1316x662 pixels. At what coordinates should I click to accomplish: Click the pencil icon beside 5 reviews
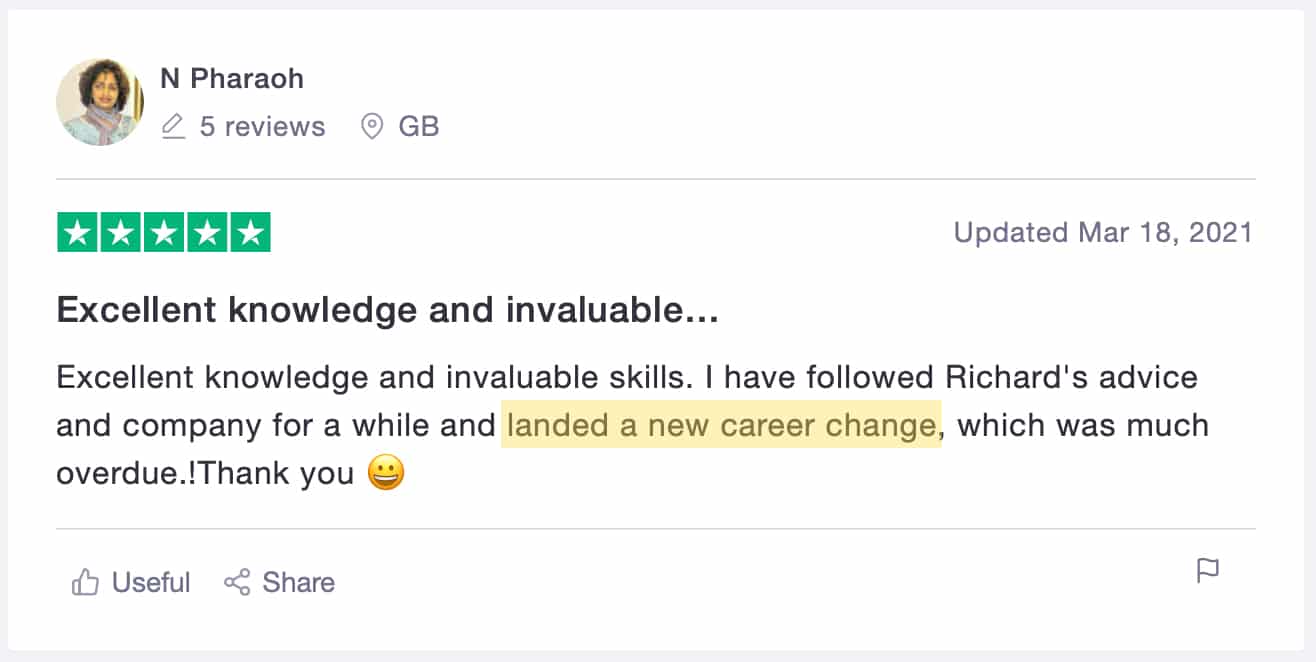(173, 127)
